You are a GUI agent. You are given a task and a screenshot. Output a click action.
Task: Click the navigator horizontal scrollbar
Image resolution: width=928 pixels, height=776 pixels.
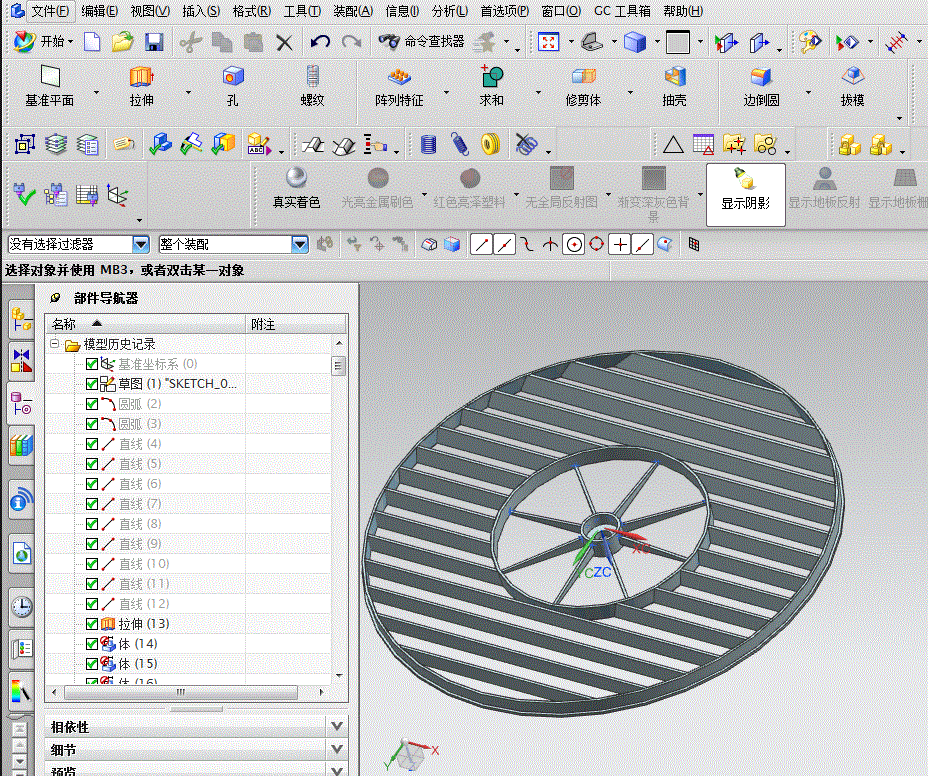click(x=181, y=691)
